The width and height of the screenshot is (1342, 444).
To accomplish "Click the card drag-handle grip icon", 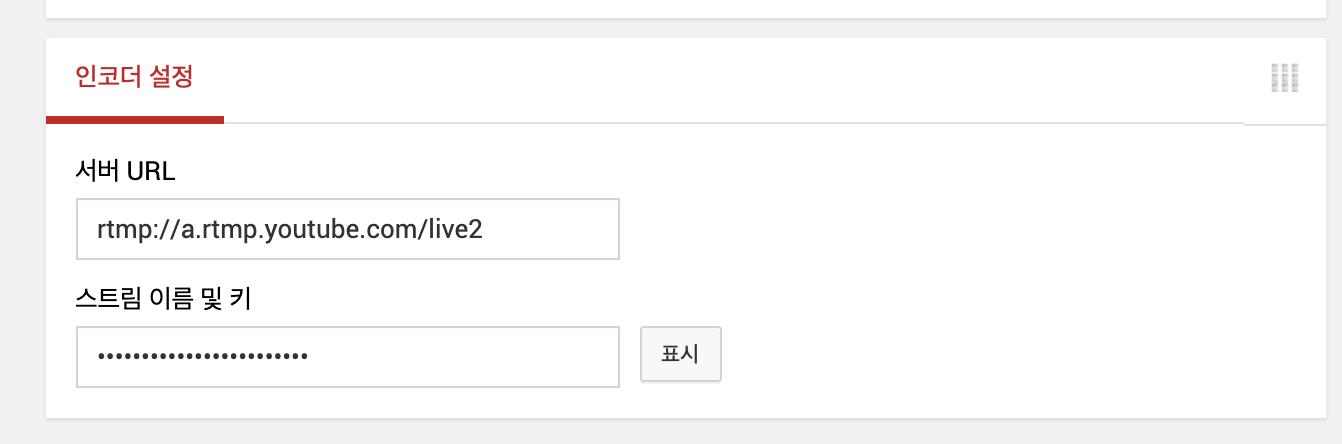I will click(1284, 78).
